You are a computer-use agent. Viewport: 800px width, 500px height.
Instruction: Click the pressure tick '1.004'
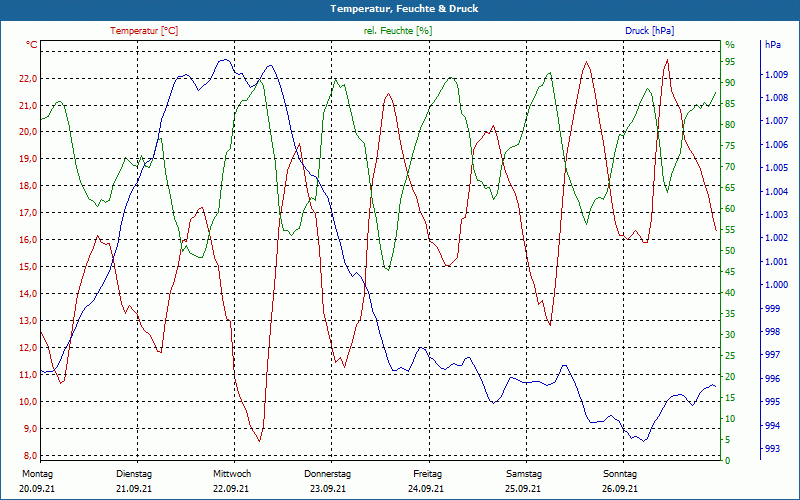777,192
